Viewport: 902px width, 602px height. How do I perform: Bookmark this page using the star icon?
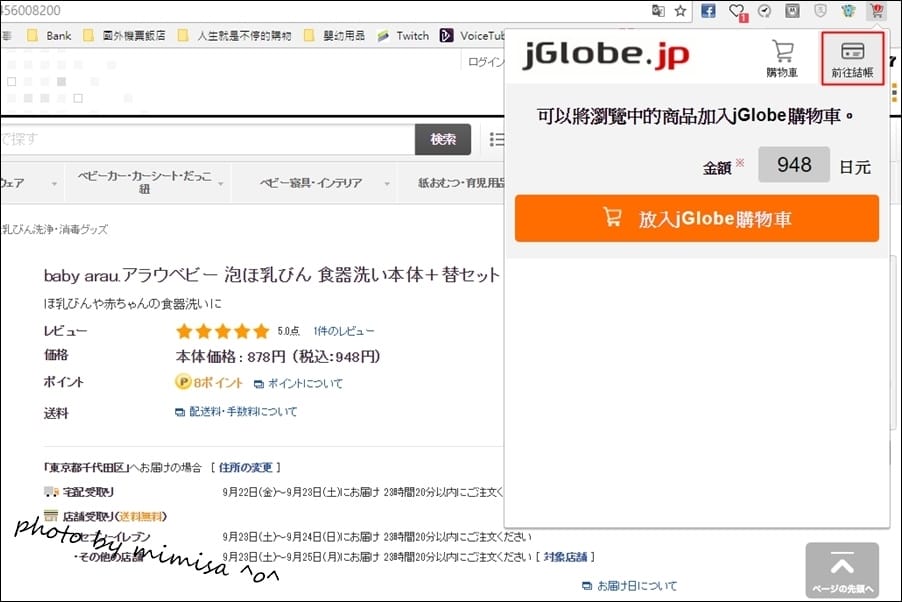click(x=681, y=10)
